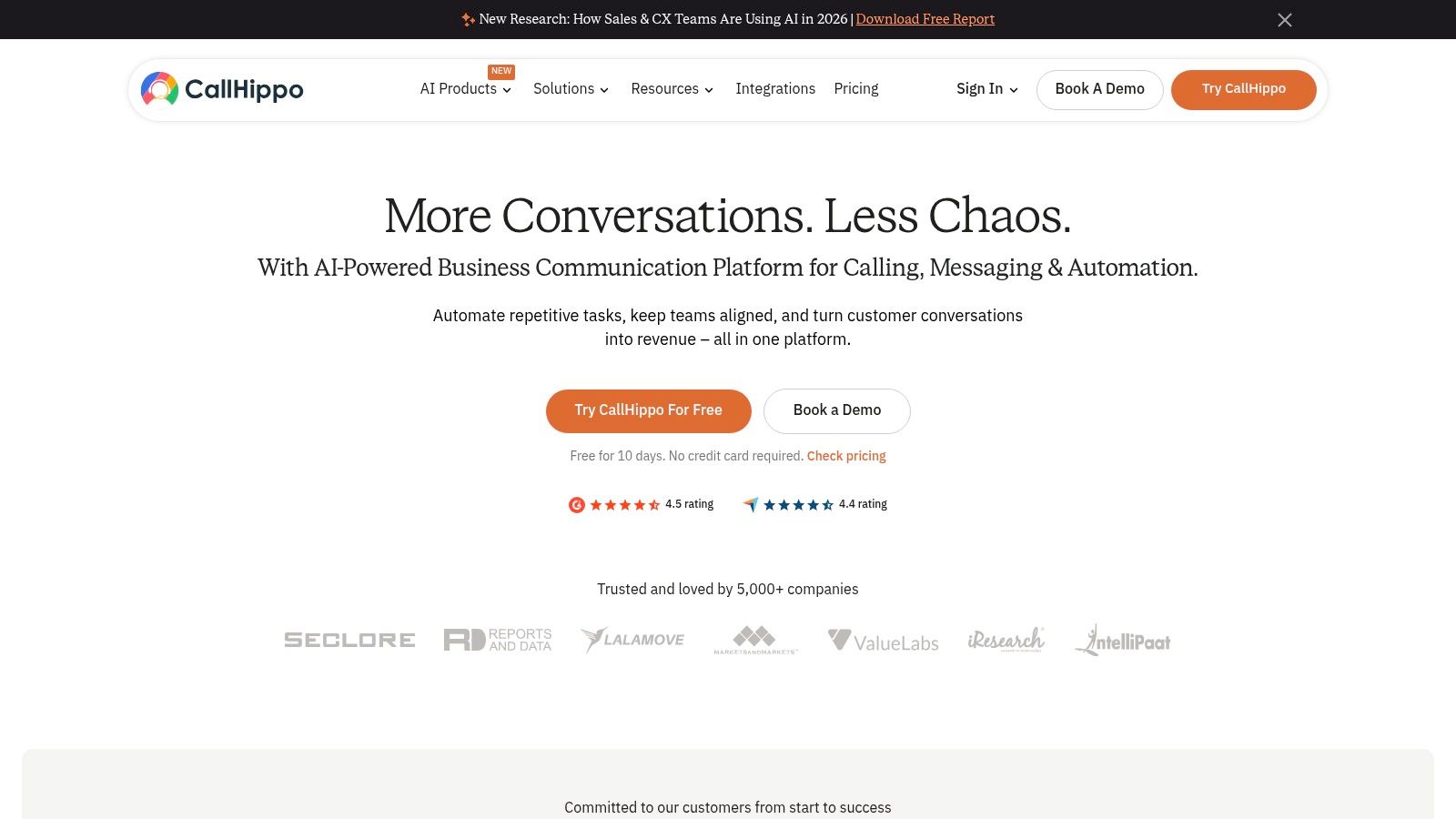
Task: Click the Lalamove logo
Action: tap(632, 640)
